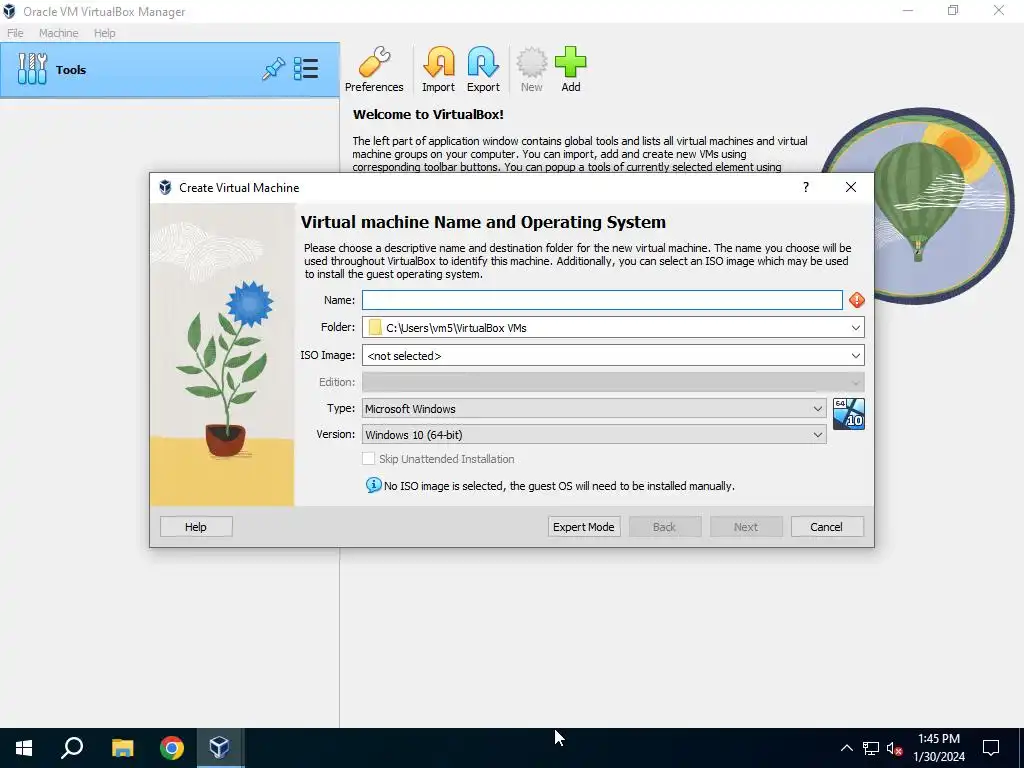Image resolution: width=1024 pixels, height=768 pixels.
Task: Click the Back button
Action: pyautogui.click(x=665, y=527)
